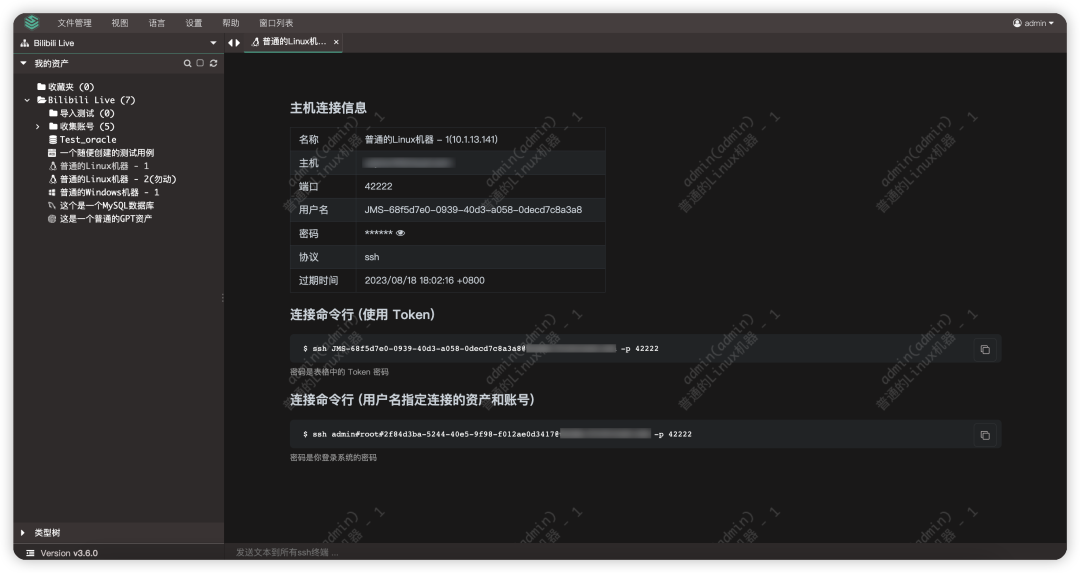Image resolution: width=1080 pixels, height=573 pixels.
Task: Click Linux penguin icon of 普通的Linux机器 - 2(勿动)
Action: click(52, 179)
